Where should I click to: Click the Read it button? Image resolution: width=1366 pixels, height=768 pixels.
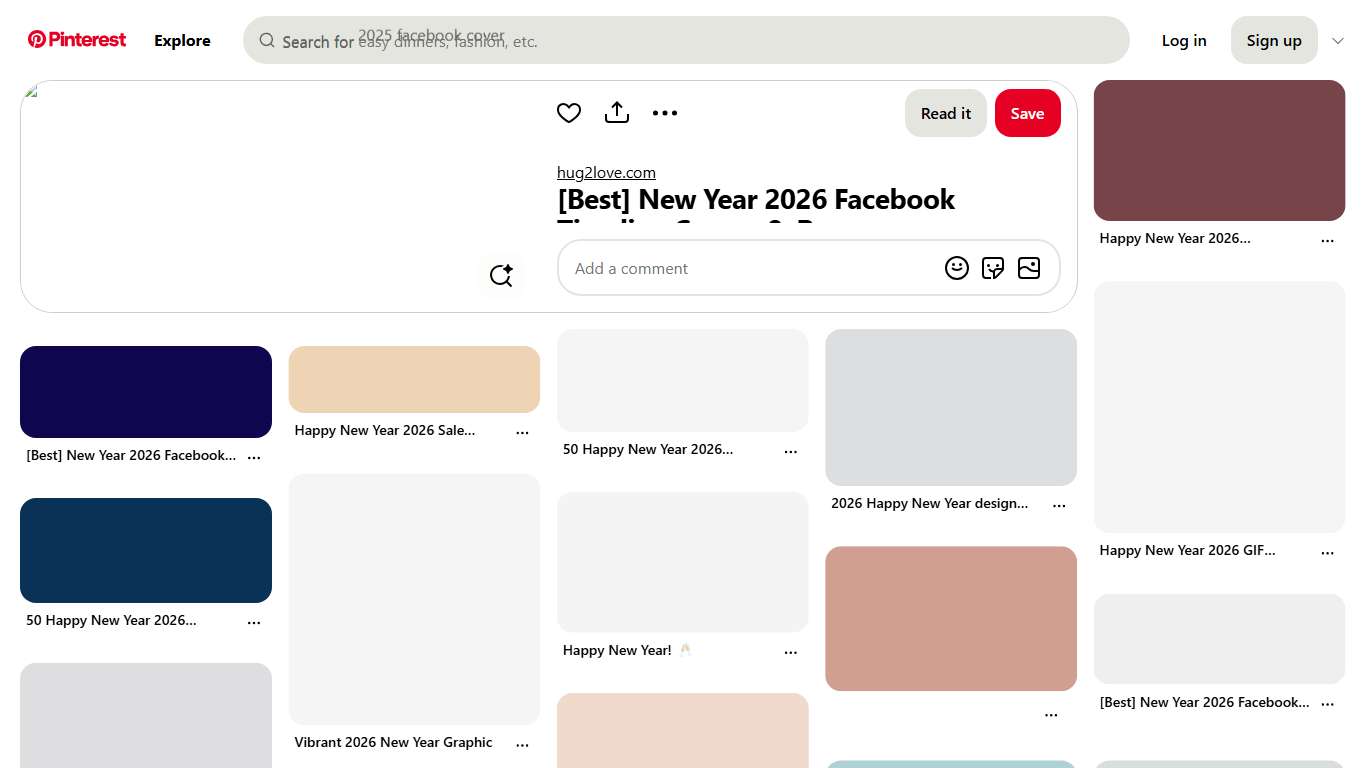point(945,113)
